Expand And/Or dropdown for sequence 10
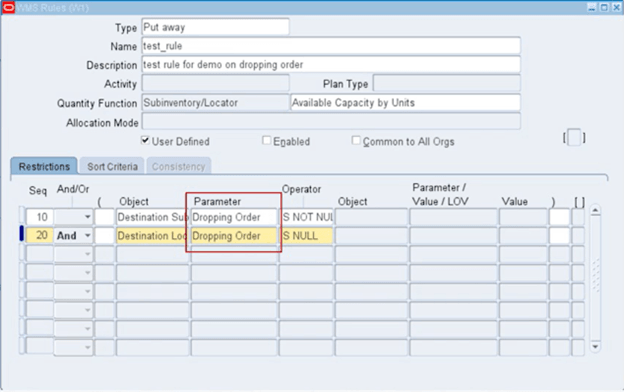Screen dimensions: 624x392 tap(87, 217)
